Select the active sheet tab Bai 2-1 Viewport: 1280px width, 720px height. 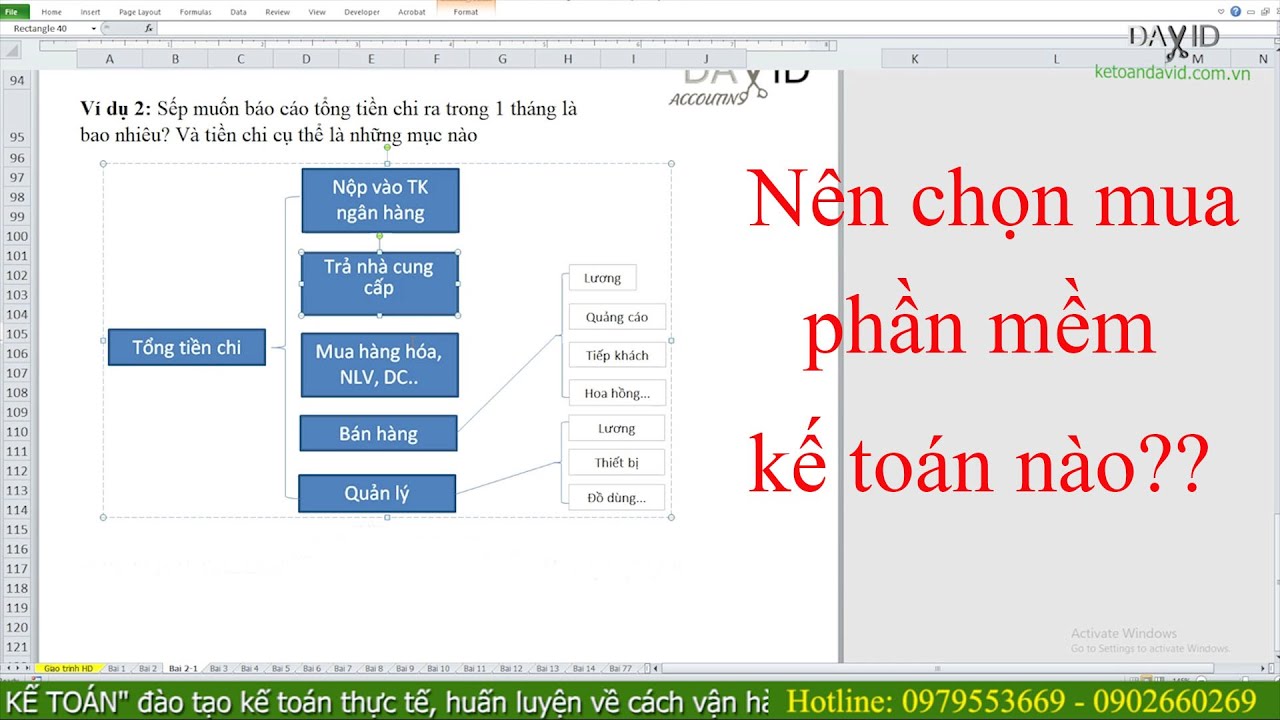(x=183, y=668)
